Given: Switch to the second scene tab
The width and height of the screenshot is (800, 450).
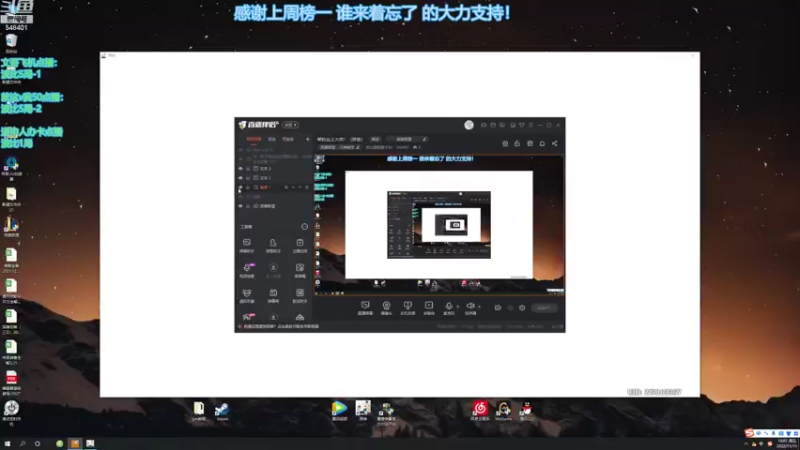Looking at the screenshot, I should pyautogui.click(x=272, y=139).
